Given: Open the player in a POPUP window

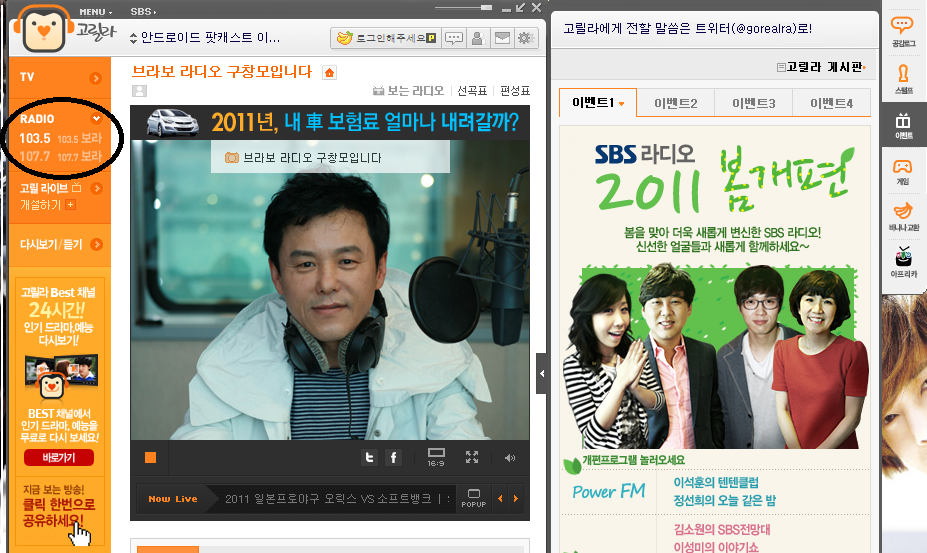Looking at the screenshot, I should [474, 498].
